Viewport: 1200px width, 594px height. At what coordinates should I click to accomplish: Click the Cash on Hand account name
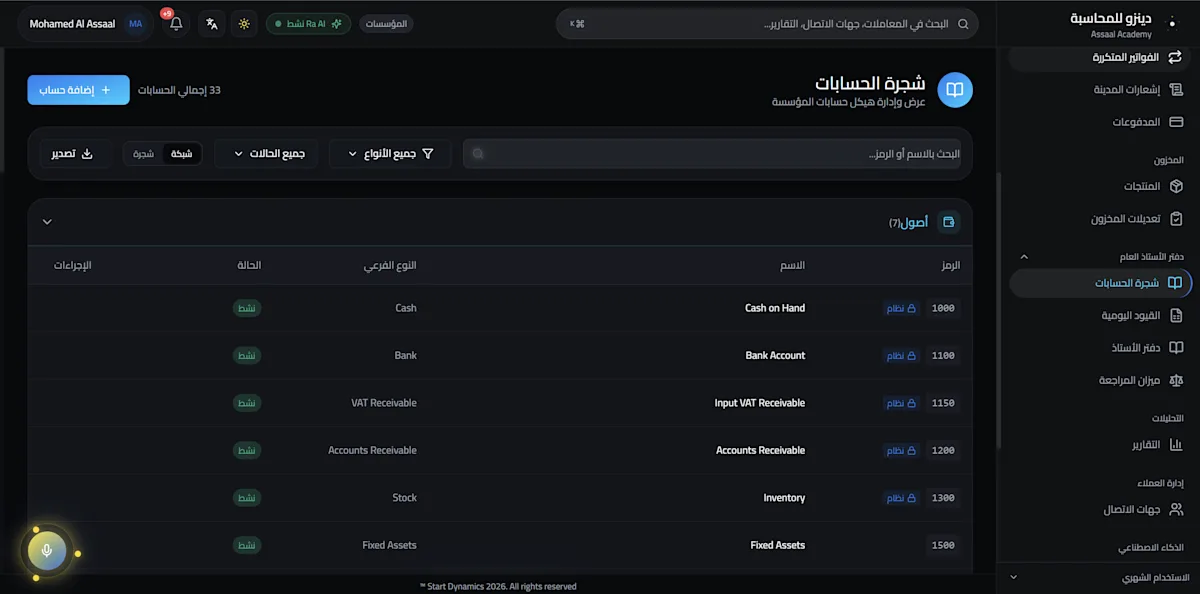[775, 308]
